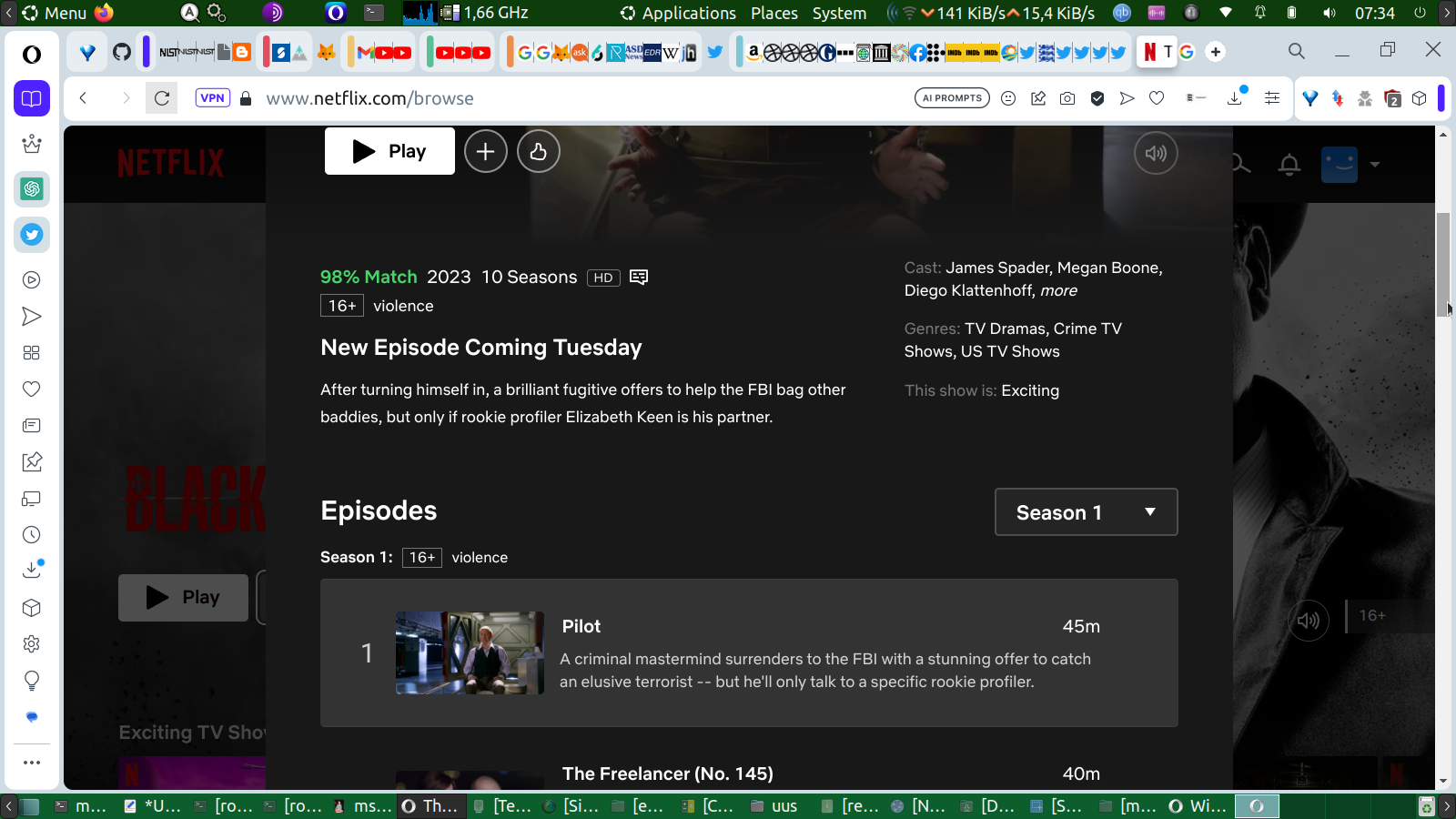This screenshot has height=819, width=1456.
Task: Select The Freelancer (No. 145) episode title
Action: point(668,773)
